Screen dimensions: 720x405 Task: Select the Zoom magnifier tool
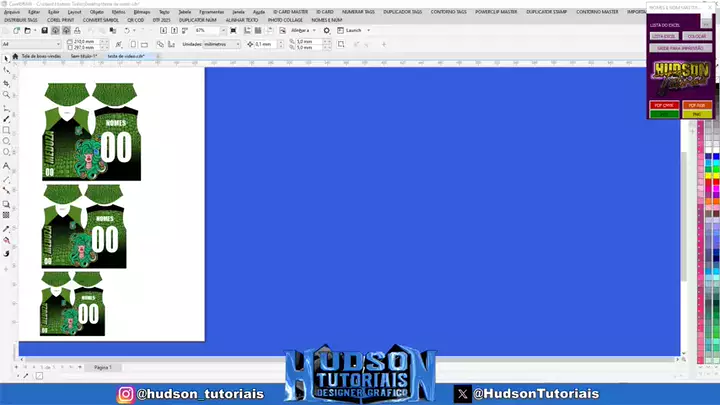click(x=6, y=95)
